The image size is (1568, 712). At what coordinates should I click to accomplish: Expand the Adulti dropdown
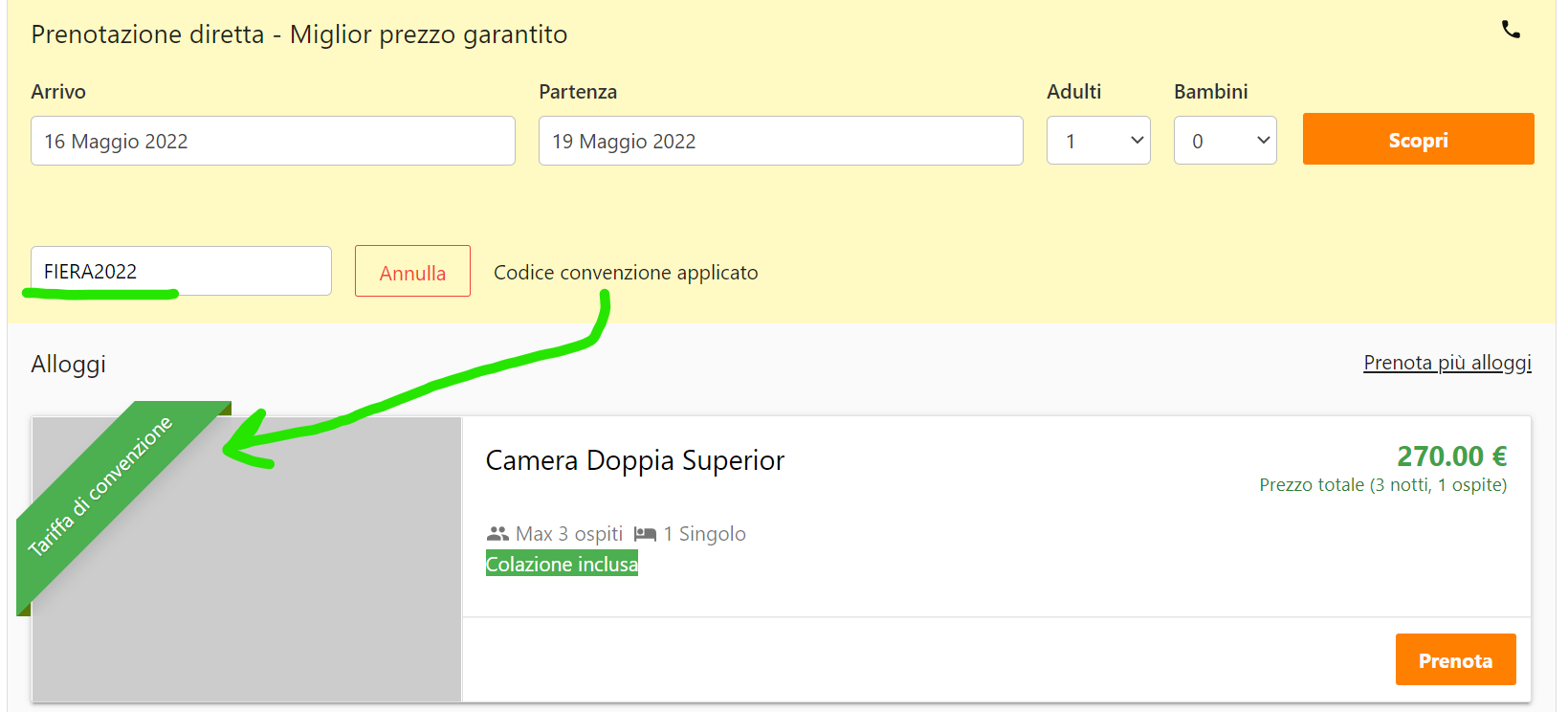coord(1097,141)
